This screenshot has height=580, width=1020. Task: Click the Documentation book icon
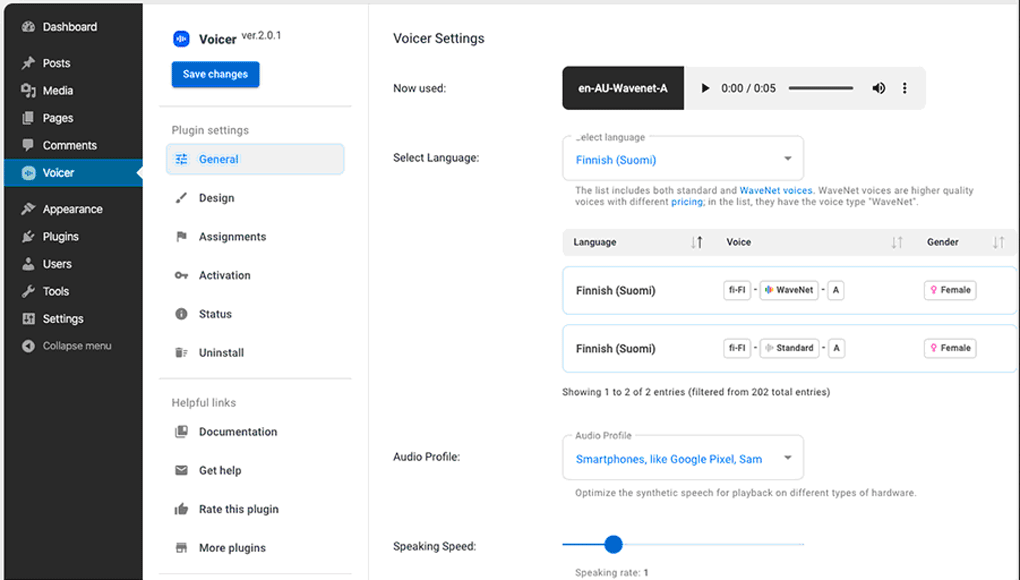click(x=181, y=432)
